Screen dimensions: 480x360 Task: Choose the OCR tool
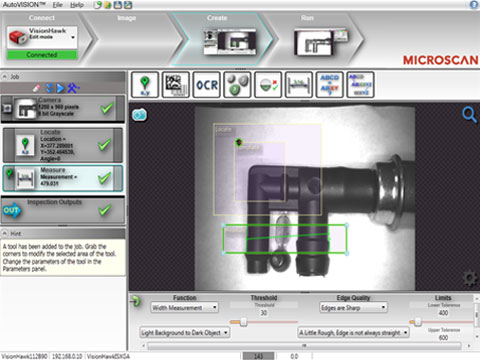207,85
